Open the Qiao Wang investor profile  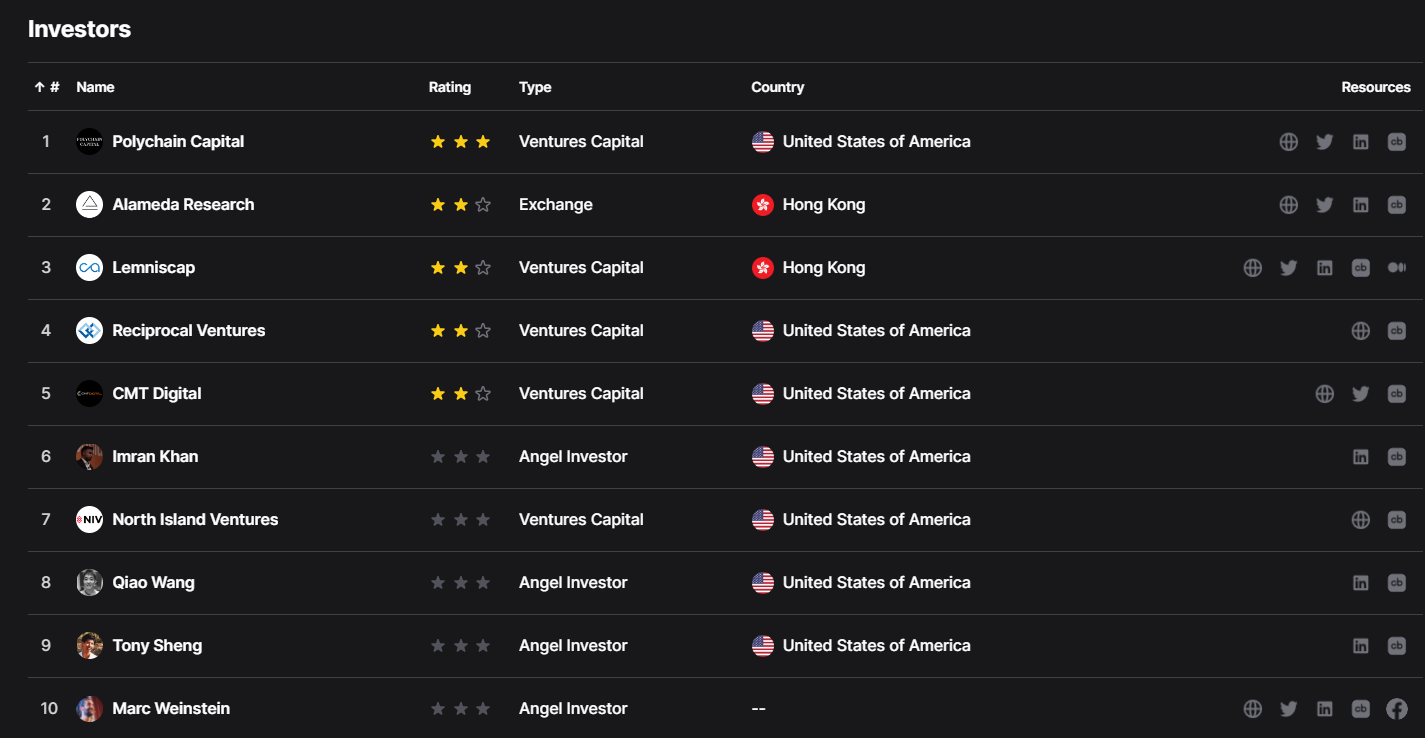pos(153,583)
